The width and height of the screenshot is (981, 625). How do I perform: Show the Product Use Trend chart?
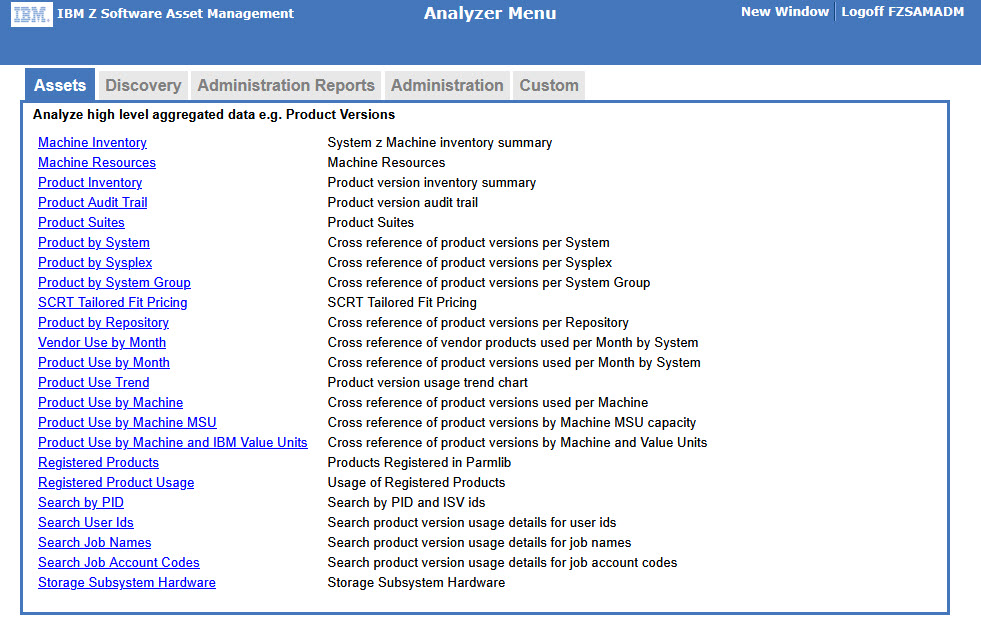tap(93, 383)
